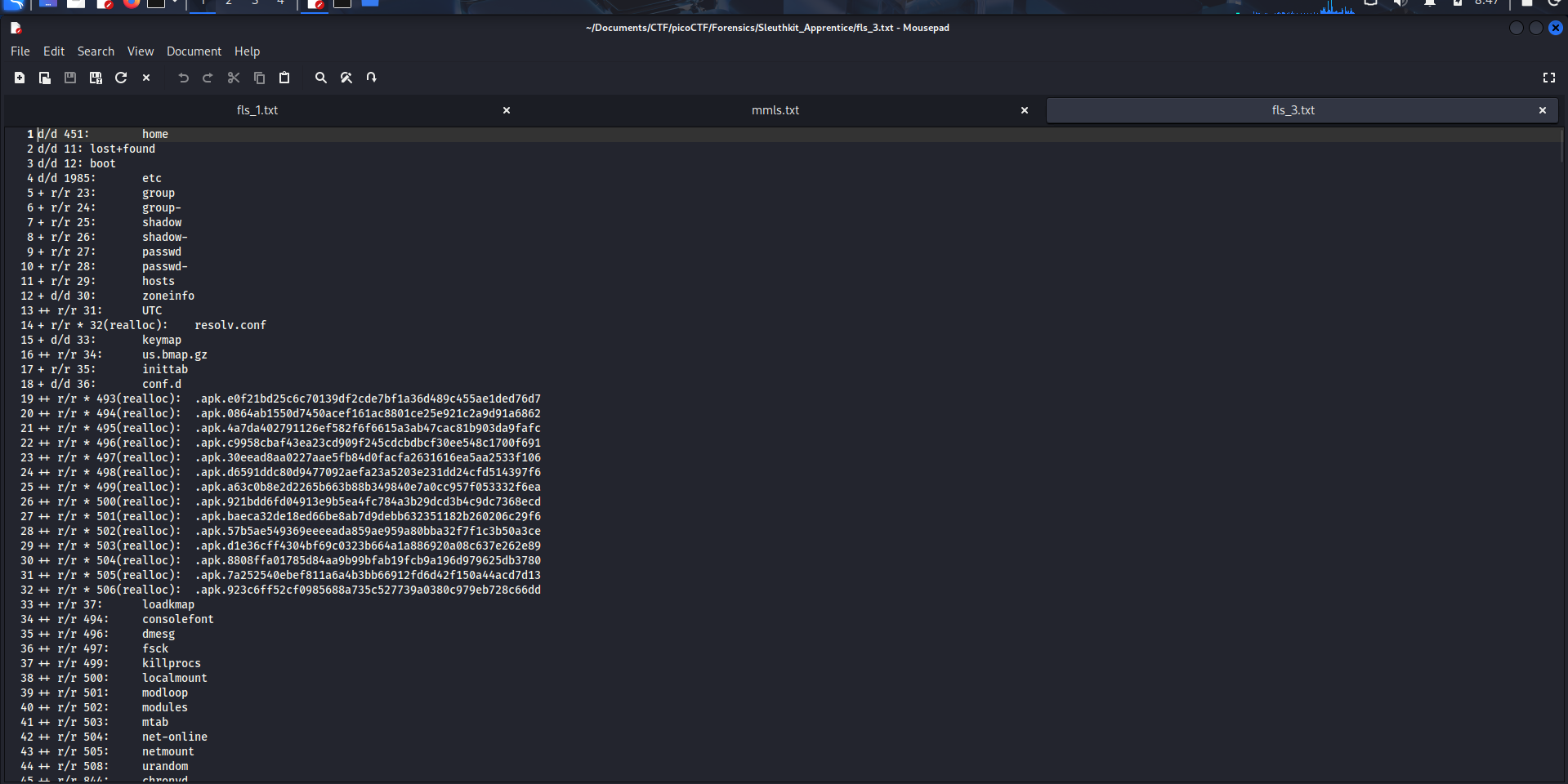This screenshot has width=1568, height=784.
Task: Launch Firefox from the top panel
Action: pyautogui.click(x=132, y=3)
